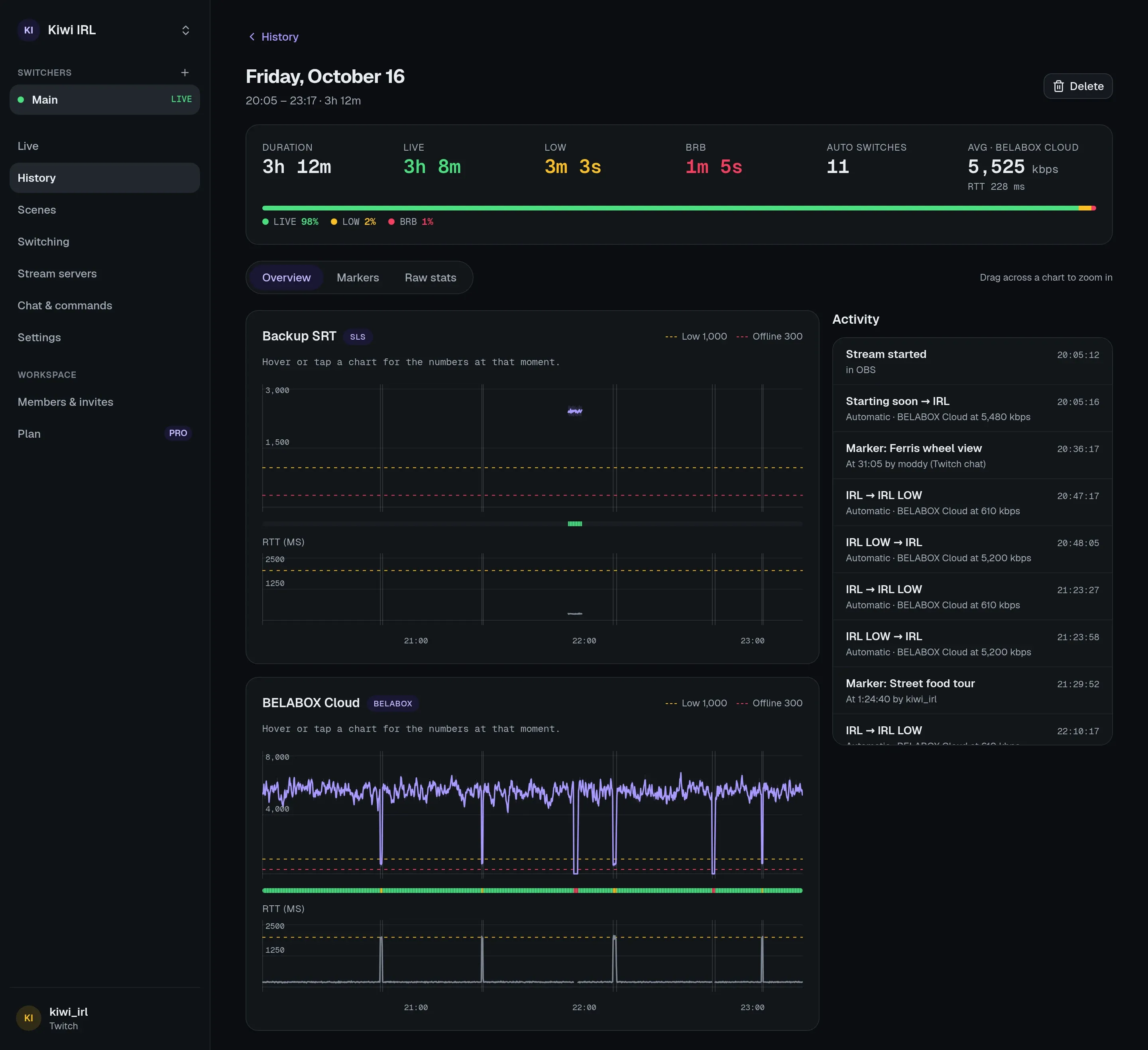
Task: Add a new switcher with plus icon
Action: 185,72
